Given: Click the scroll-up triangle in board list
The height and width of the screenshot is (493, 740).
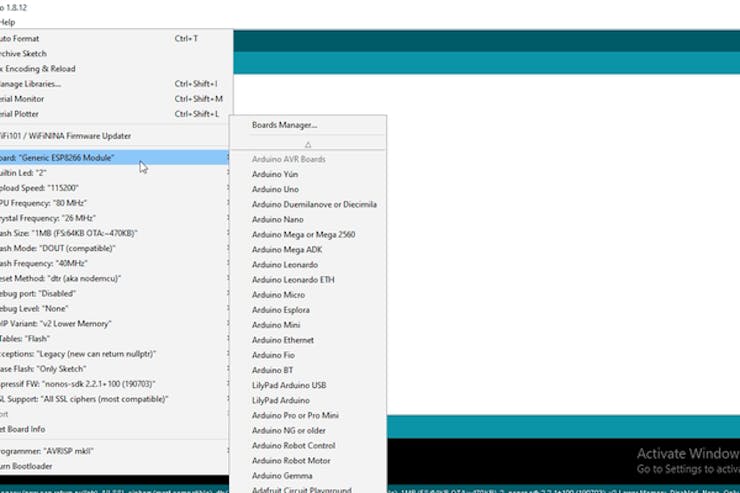Looking at the screenshot, I should point(308,144).
